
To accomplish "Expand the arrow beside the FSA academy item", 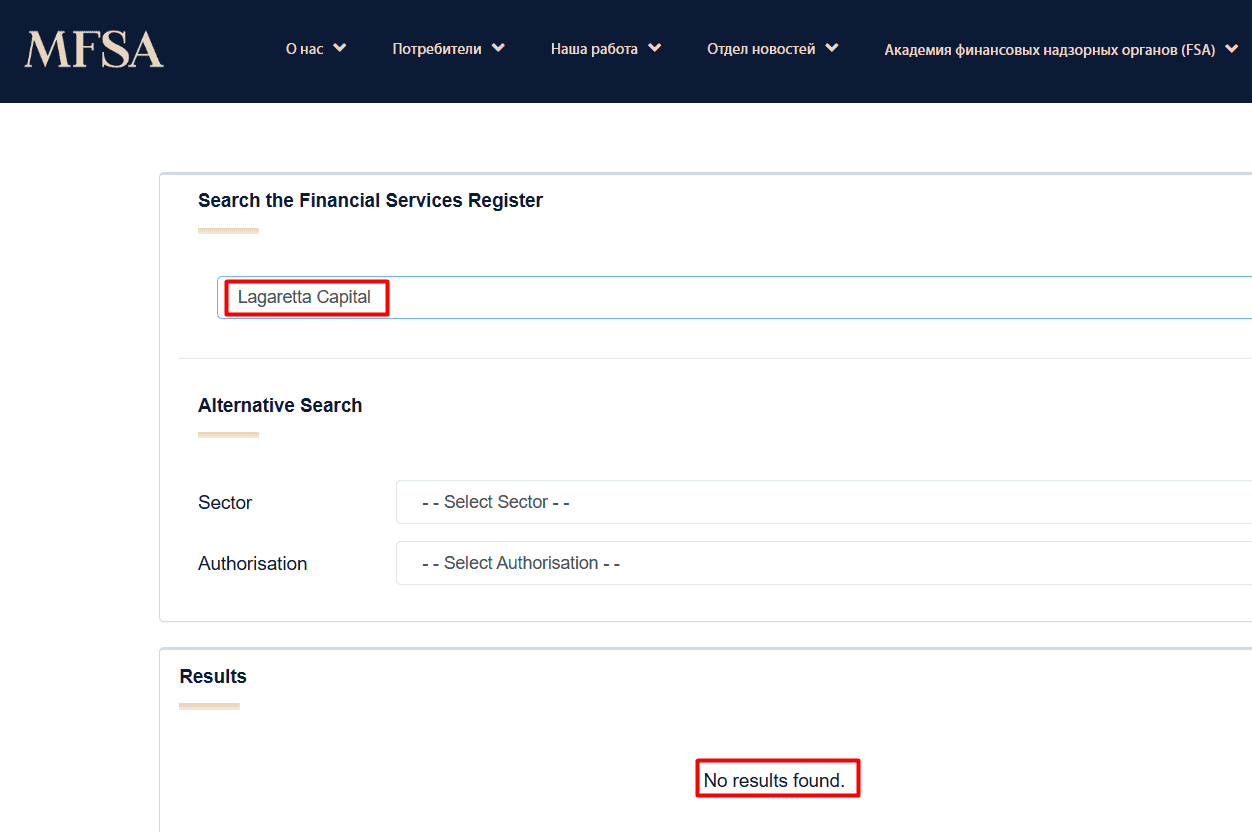I will [x=1234, y=49].
